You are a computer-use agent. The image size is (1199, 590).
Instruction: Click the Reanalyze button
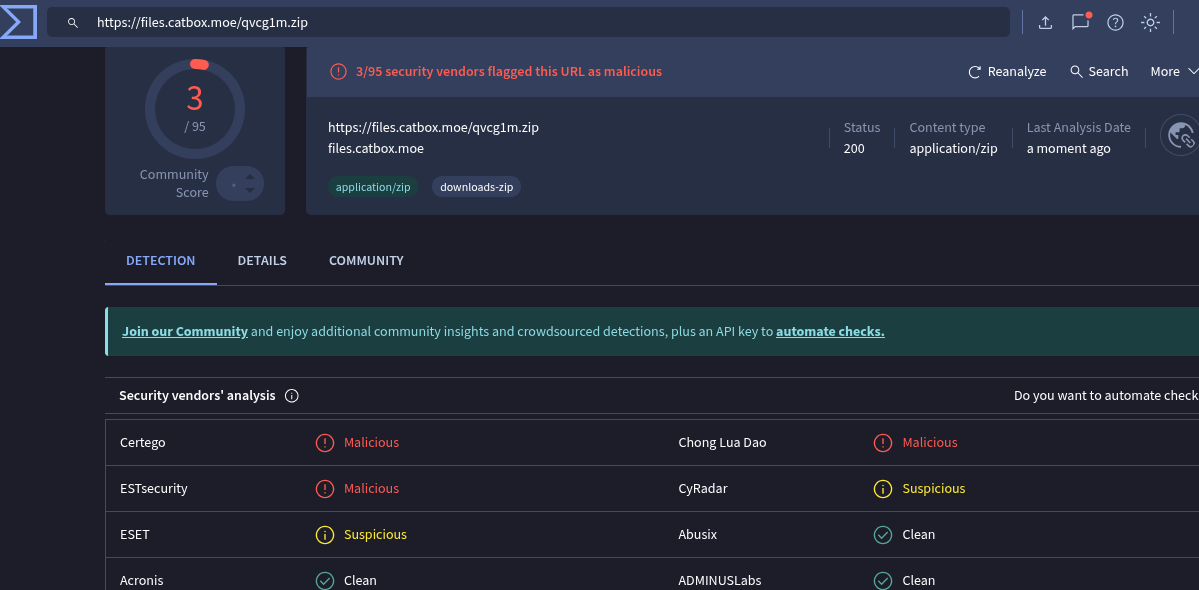point(1007,71)
